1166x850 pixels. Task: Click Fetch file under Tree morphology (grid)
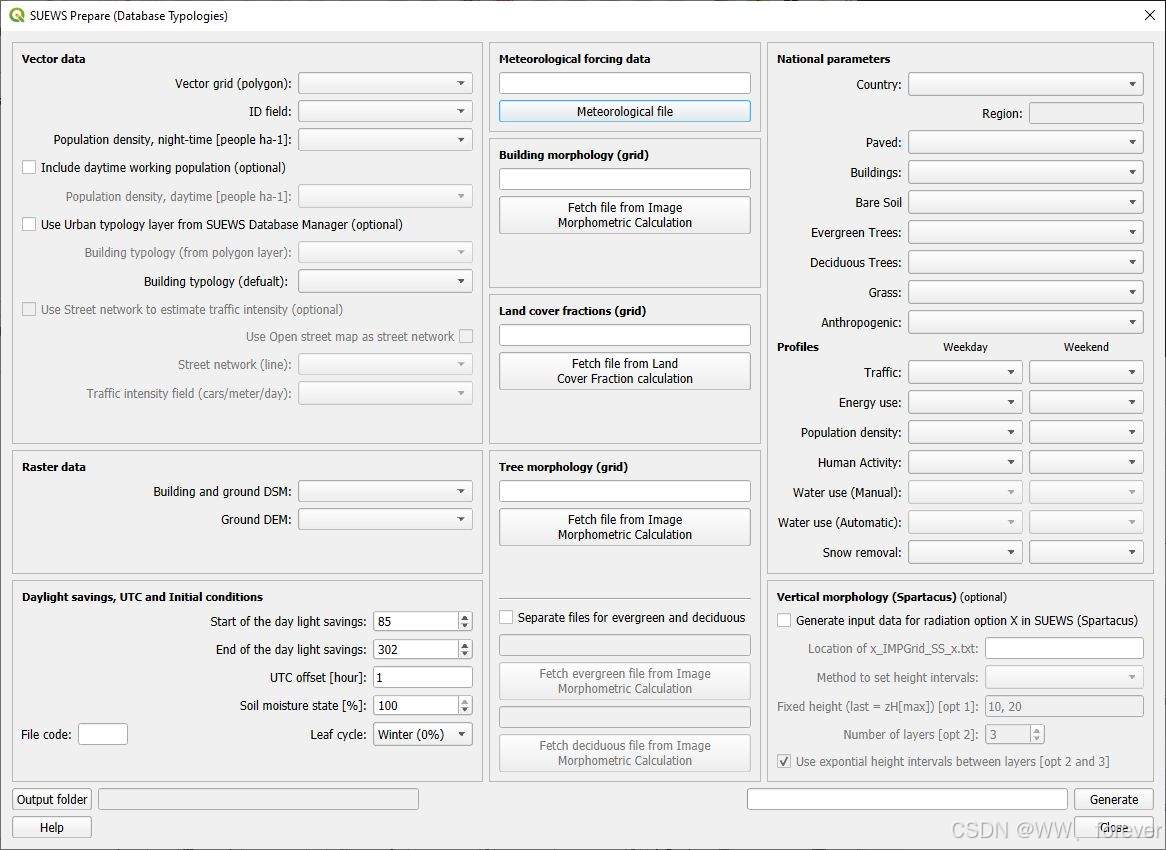click(625, 527)
